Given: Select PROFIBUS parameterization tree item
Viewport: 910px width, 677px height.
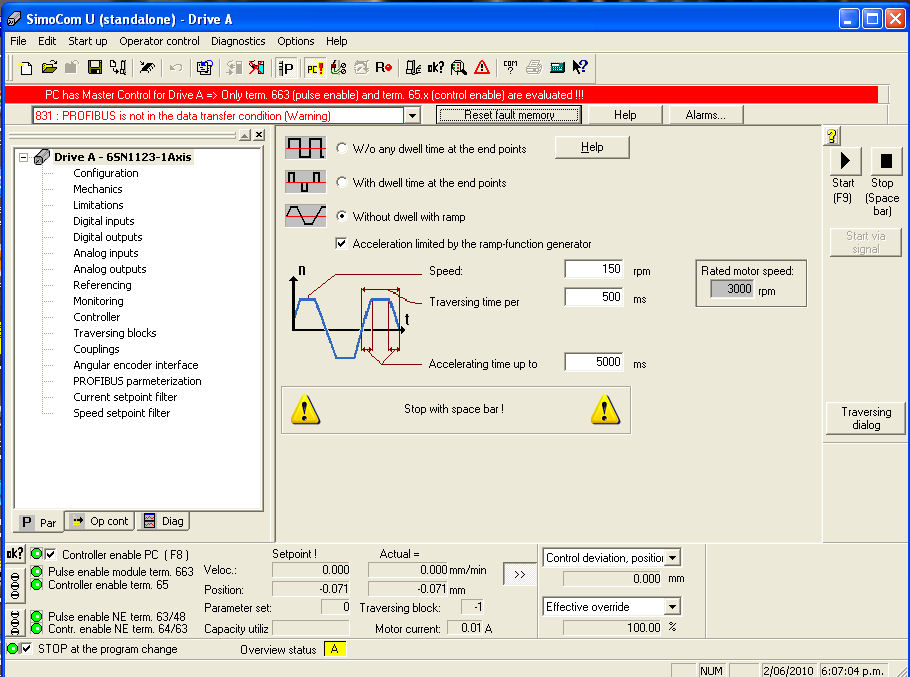Looking at the screenshot, I should coord(137,381).
